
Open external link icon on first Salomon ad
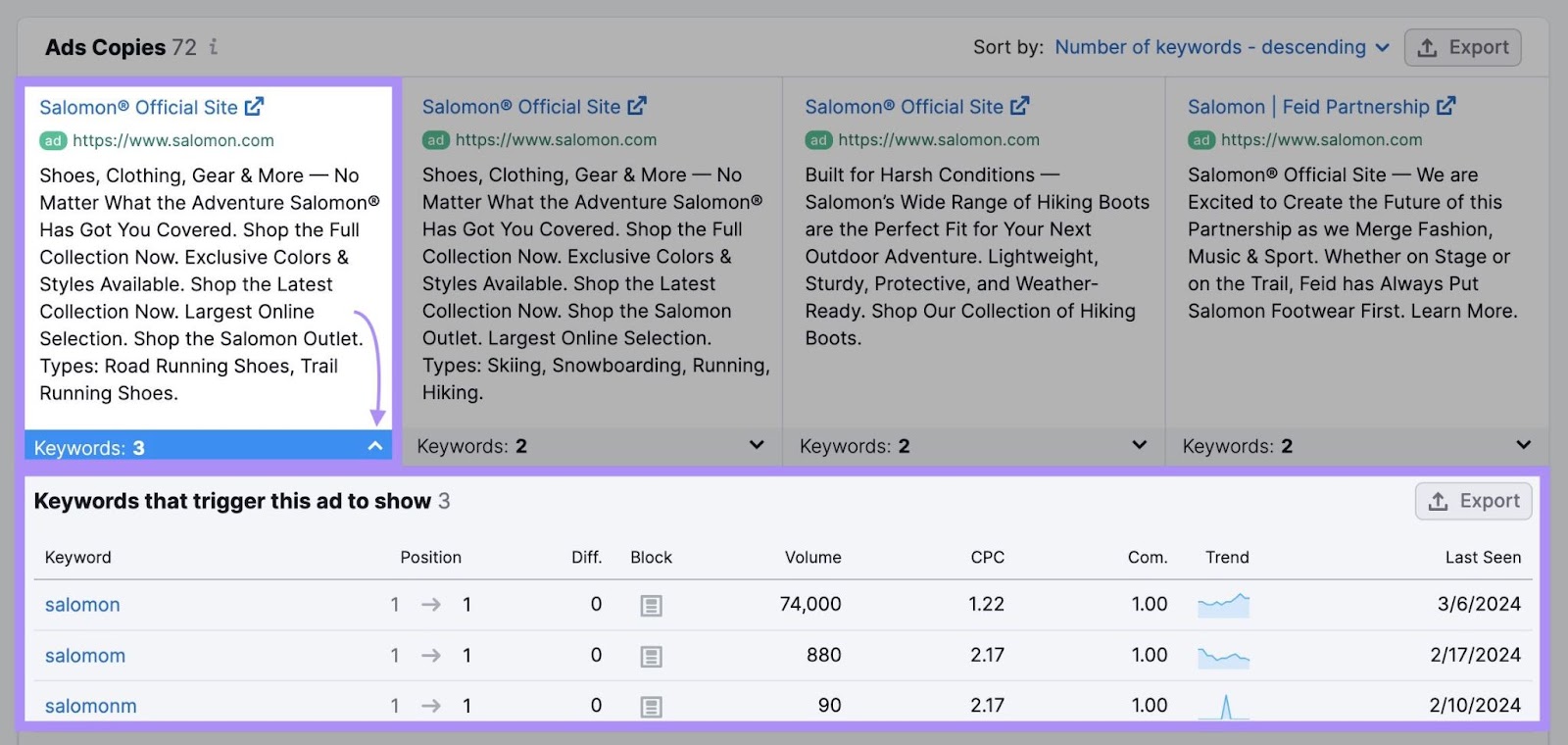(255, 107)
